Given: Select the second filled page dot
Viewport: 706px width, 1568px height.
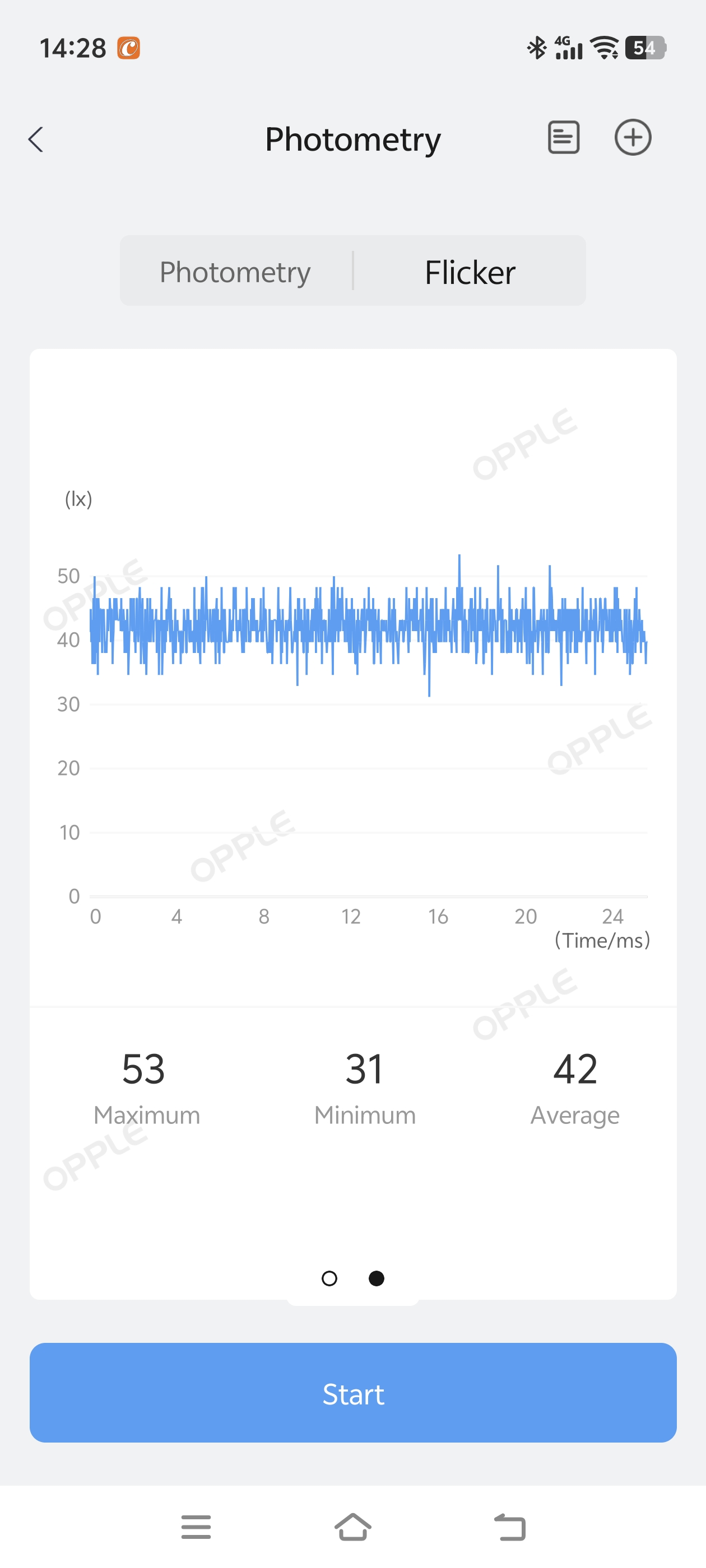Looking at the screenshot, I should [x=377, y=1278].
